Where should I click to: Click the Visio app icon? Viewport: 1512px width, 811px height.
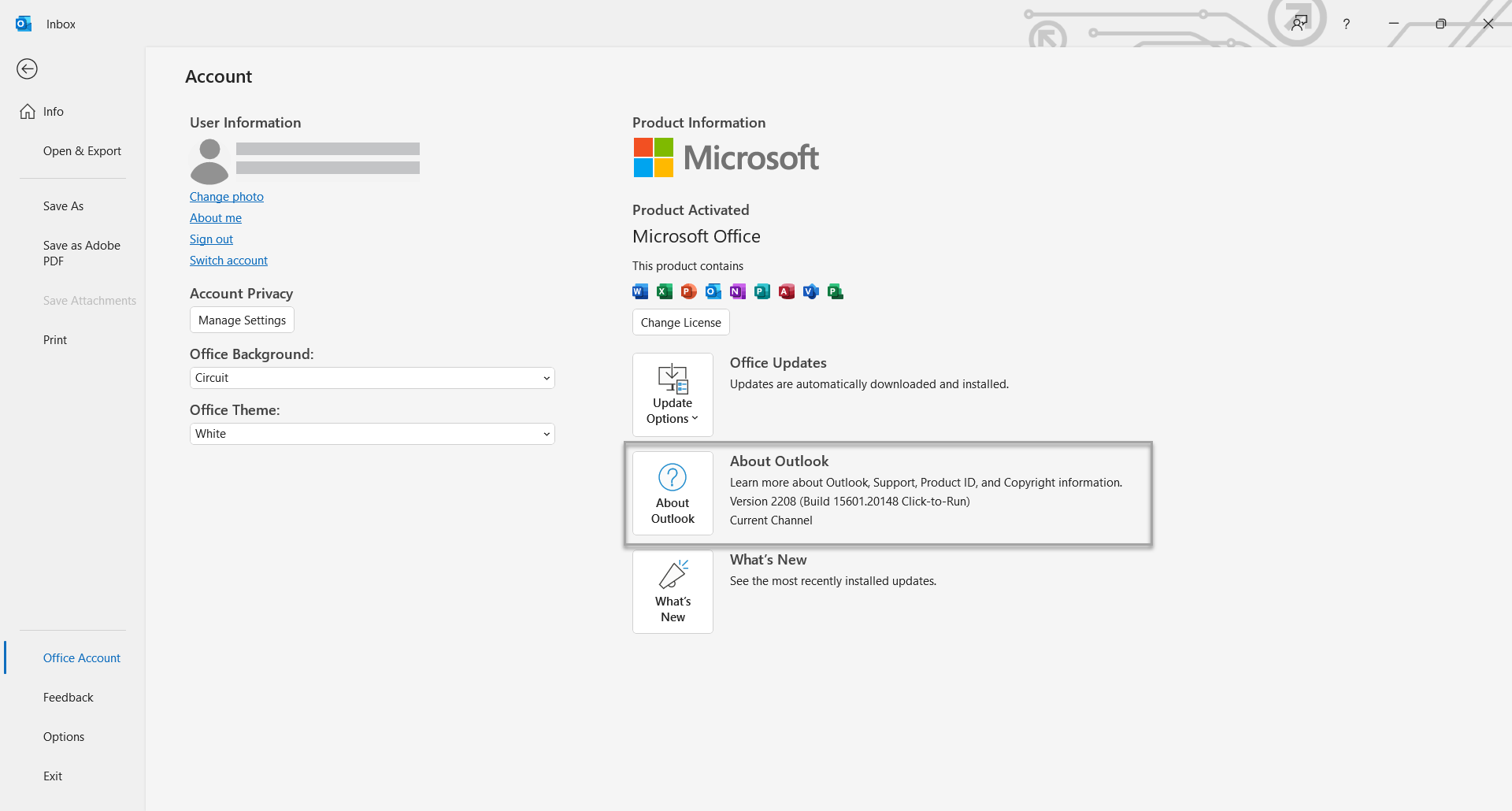tap(811, 291)
